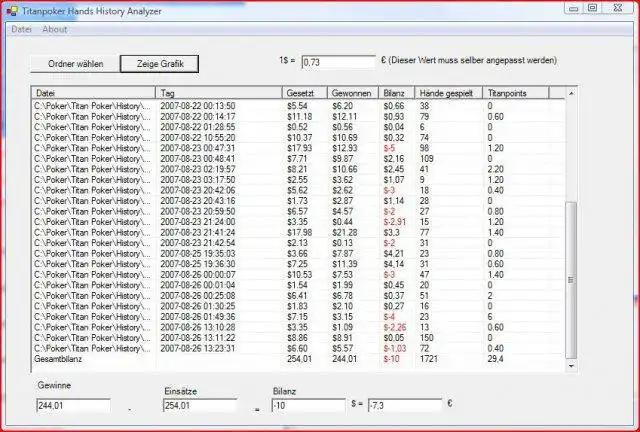Select row dated 2007-08-23 21:24:00
Screen dimensions: 640x432
299,222
